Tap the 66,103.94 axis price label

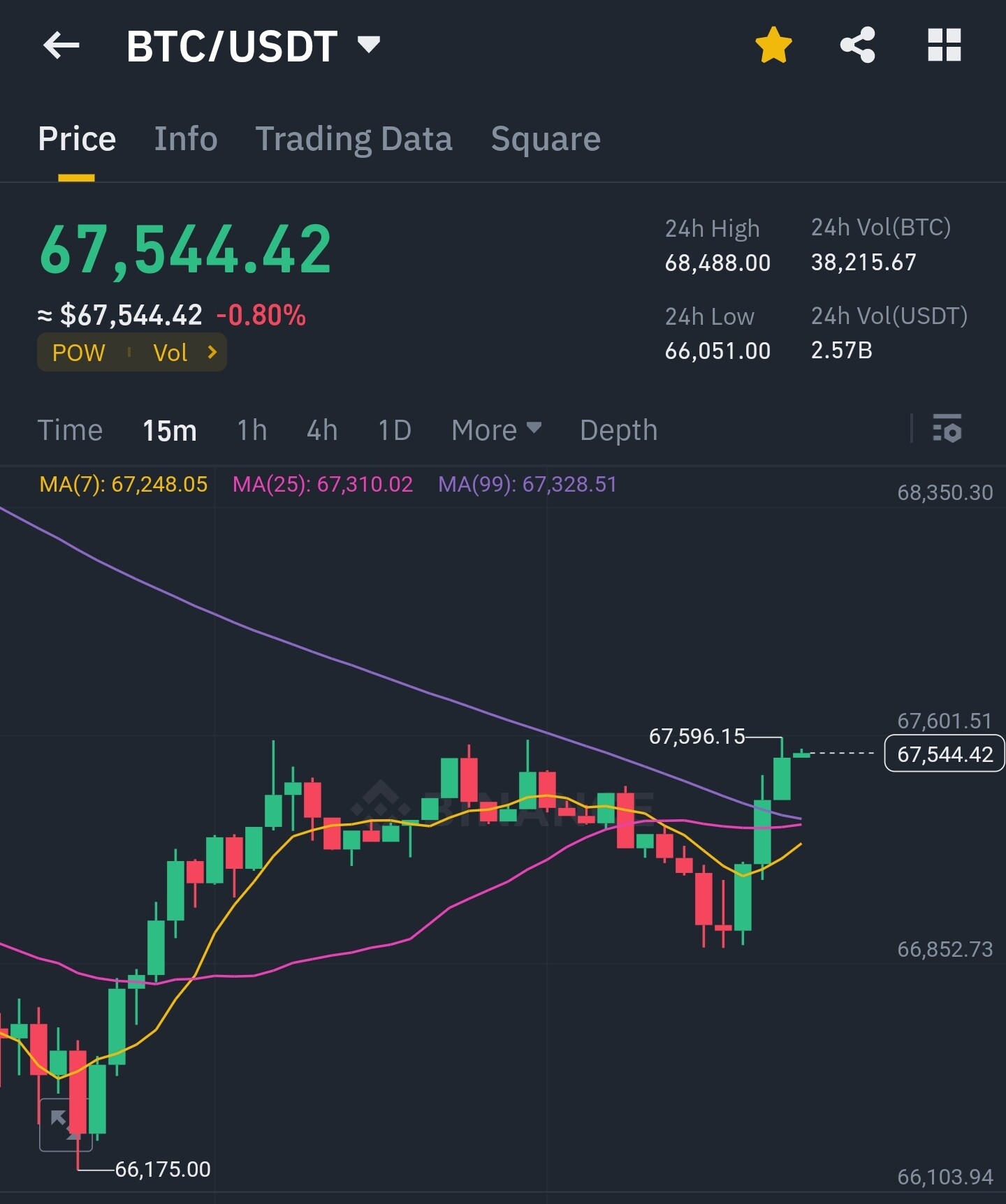(x=945, y=1177)
